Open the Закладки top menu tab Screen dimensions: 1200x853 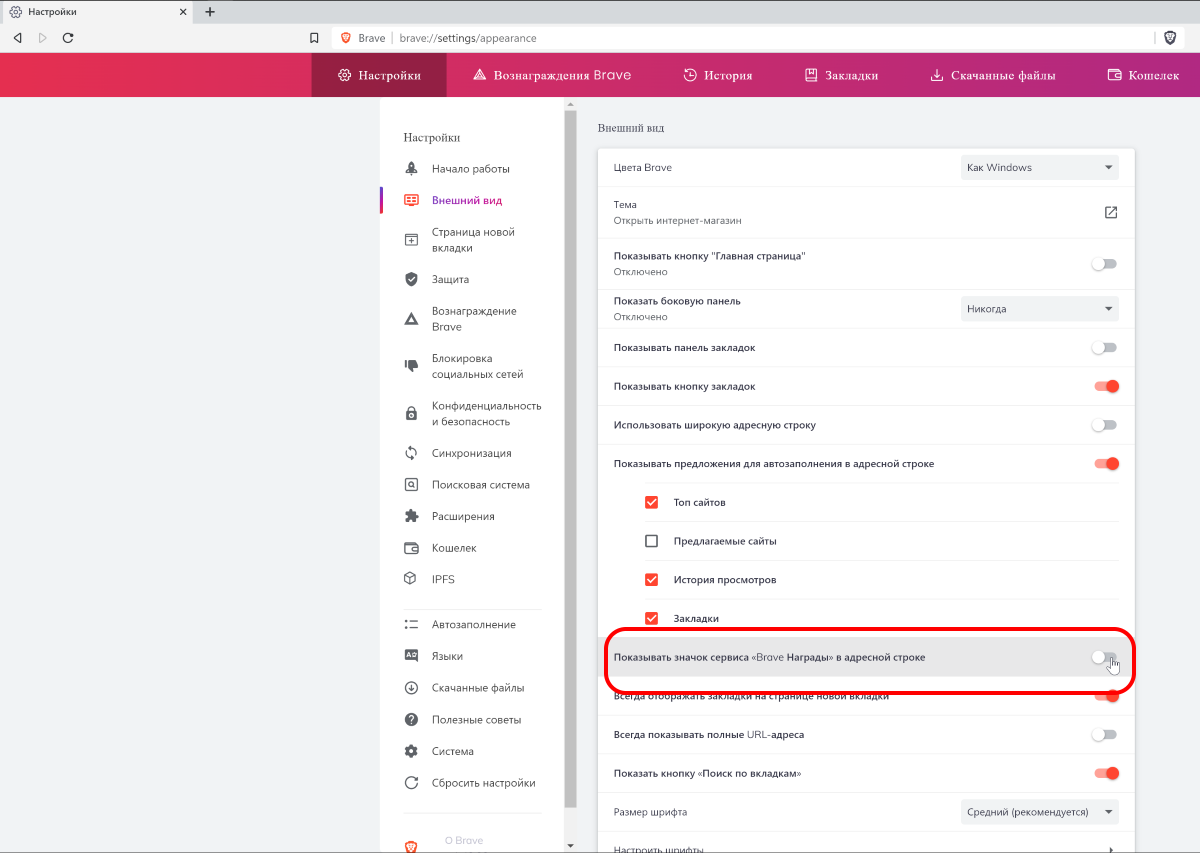click(x=841, y=75)
